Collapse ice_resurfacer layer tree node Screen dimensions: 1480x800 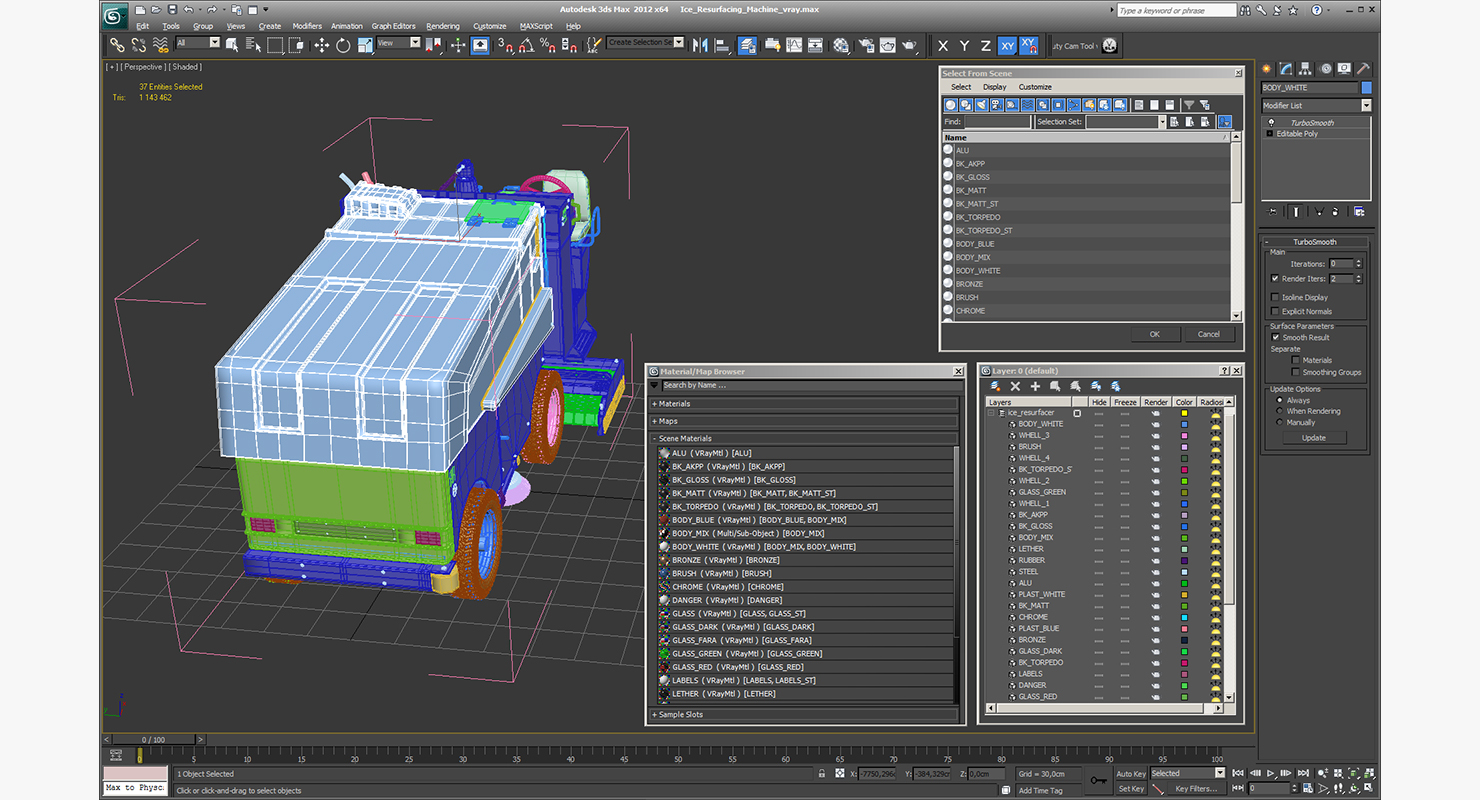991,413
